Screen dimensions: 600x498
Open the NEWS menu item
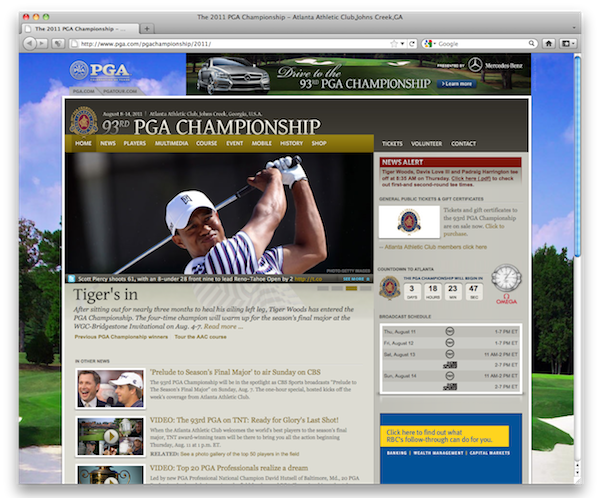(x=108, y=143)
